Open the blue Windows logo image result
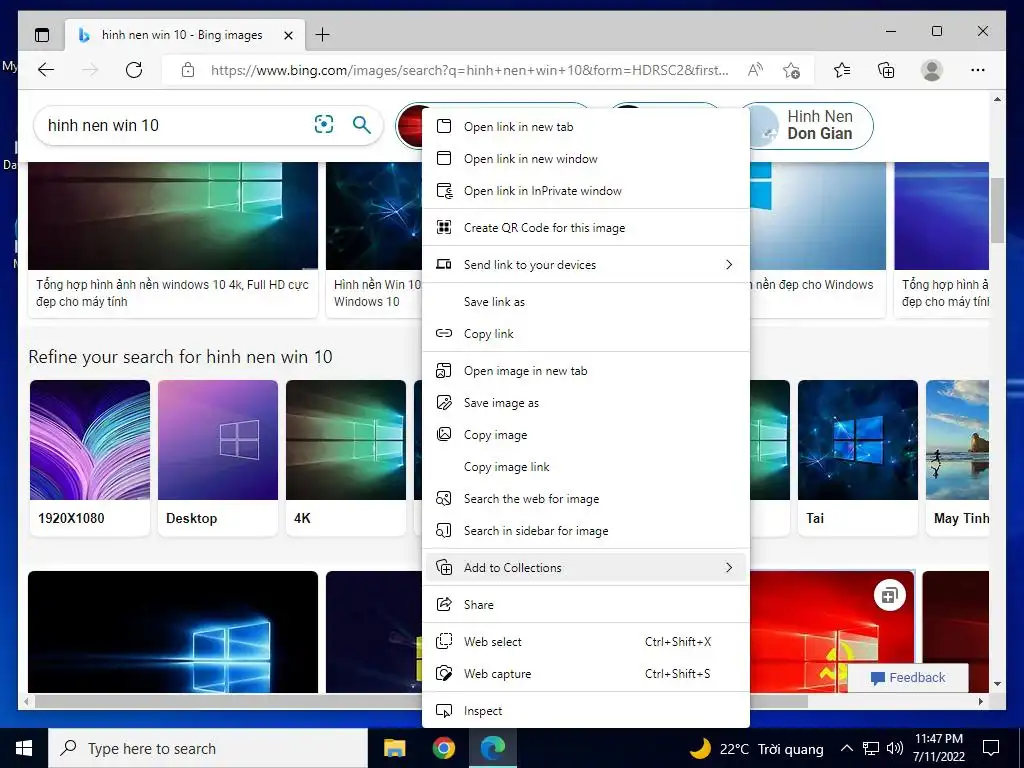The width and height of the screenshot is (1024, 768). (x=173, y=632)
